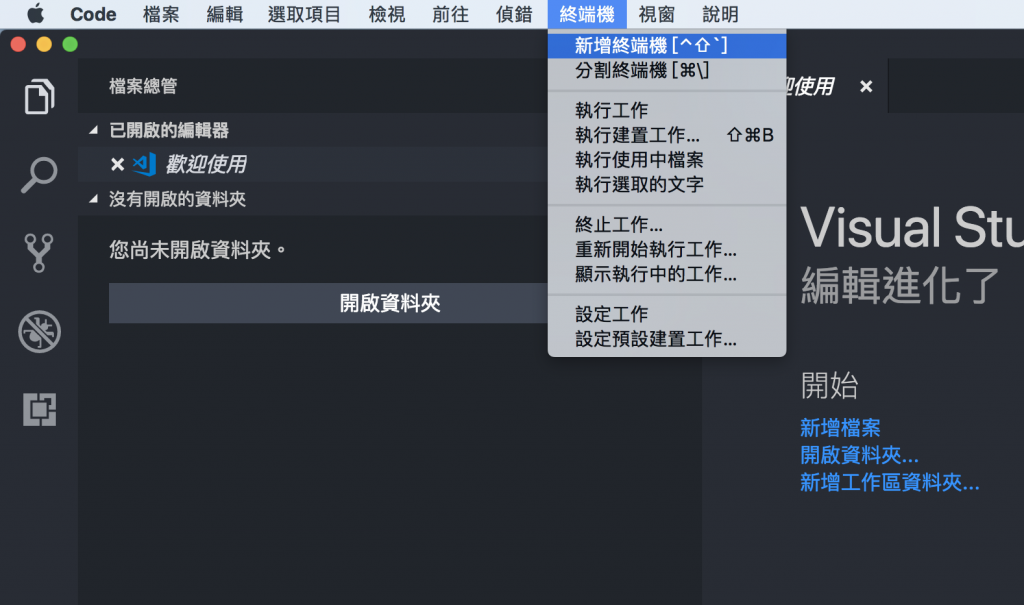This screenshot has width=1024, height=605.
Task: Click the 開啟資料夾... link on welcome page
Action: coord(859,455)
